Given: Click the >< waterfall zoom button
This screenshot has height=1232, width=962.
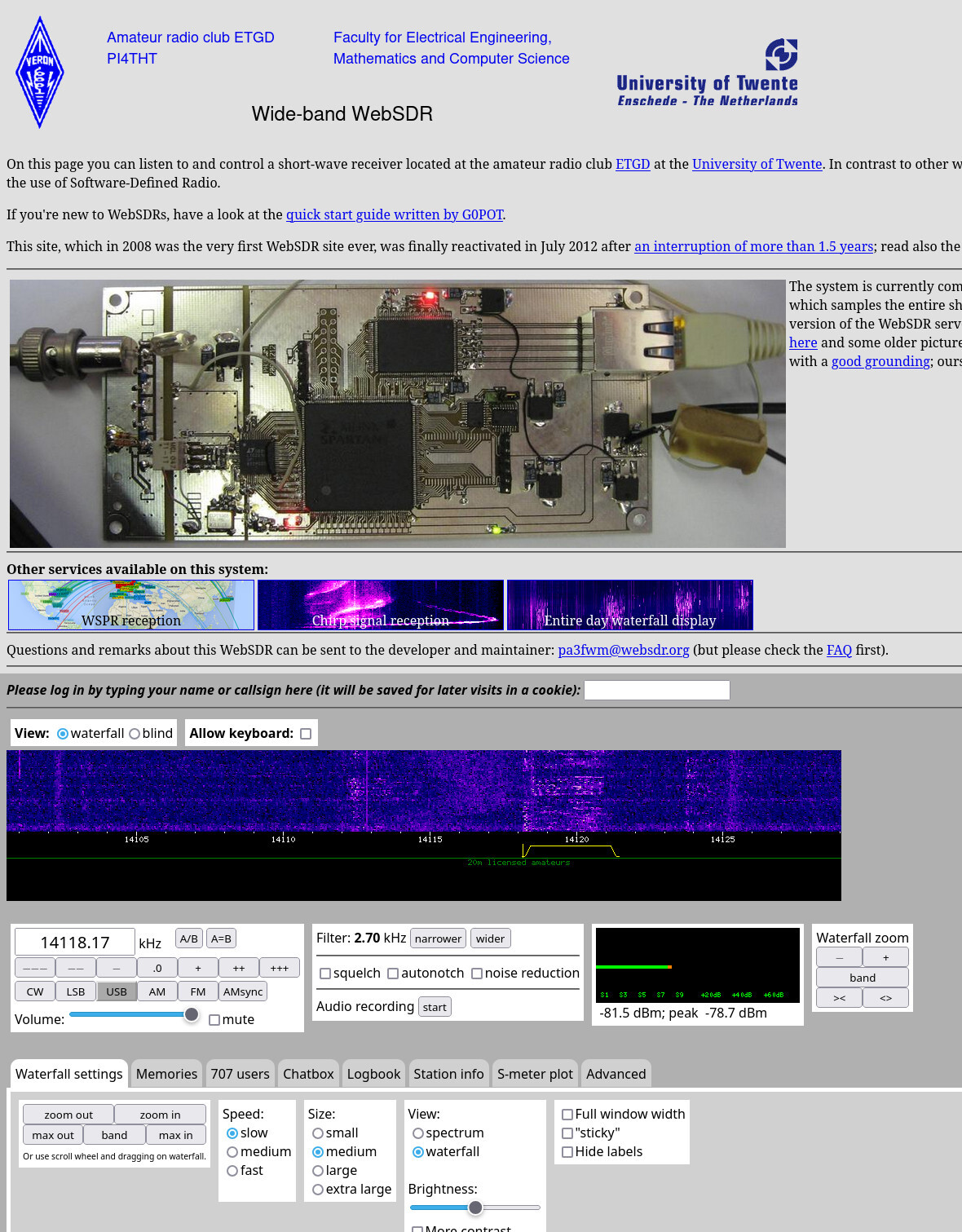Looking at the screenshot, I should 839,997.
